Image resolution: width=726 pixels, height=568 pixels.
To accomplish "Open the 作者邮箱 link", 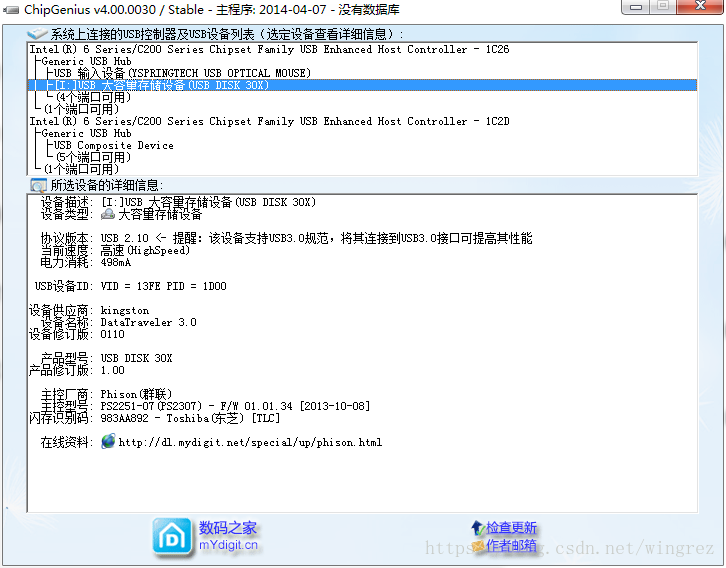I will point(511,546).
